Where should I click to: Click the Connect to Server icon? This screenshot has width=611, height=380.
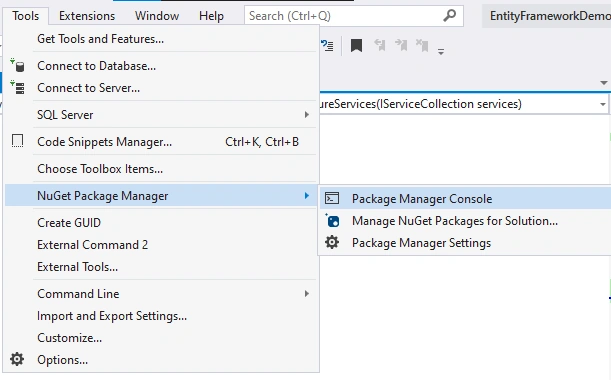pos(18,87)
